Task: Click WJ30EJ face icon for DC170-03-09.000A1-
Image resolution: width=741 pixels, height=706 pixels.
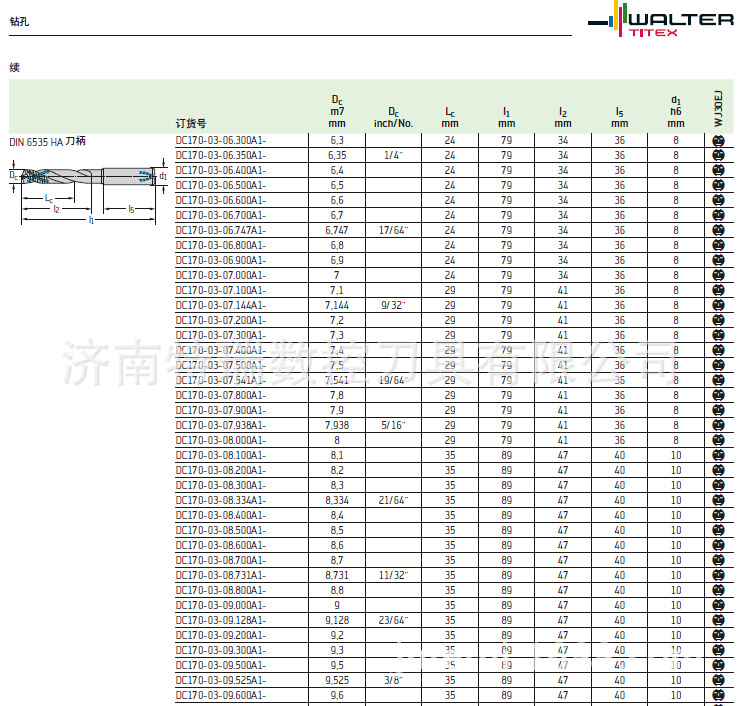Action: [x=718, y=605]
